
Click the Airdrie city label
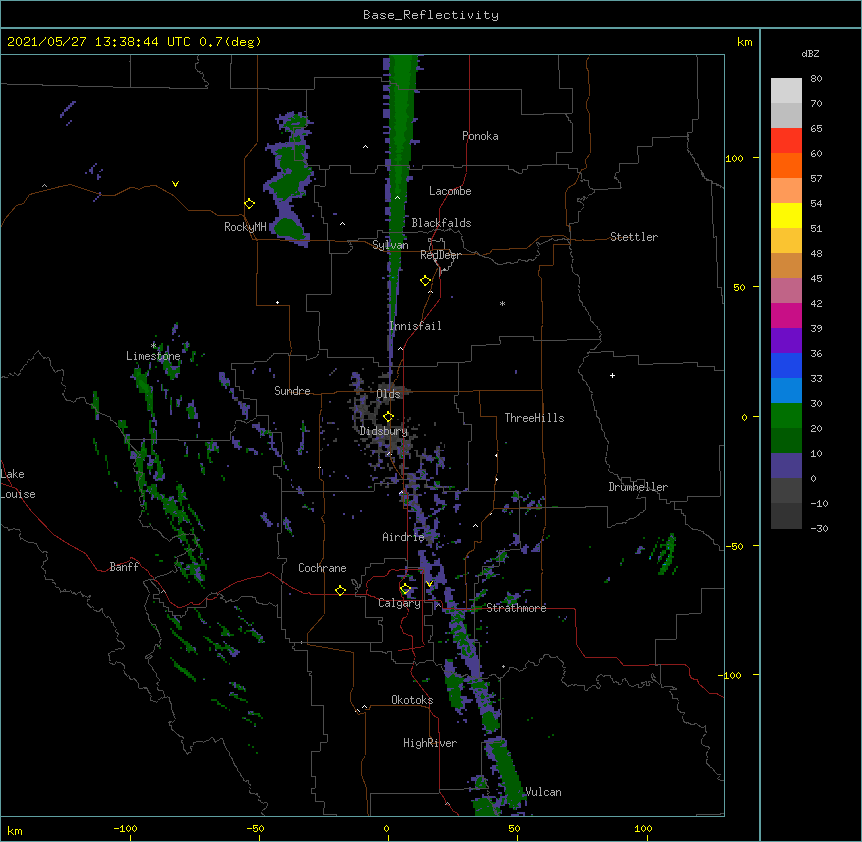tap(404, 537)
